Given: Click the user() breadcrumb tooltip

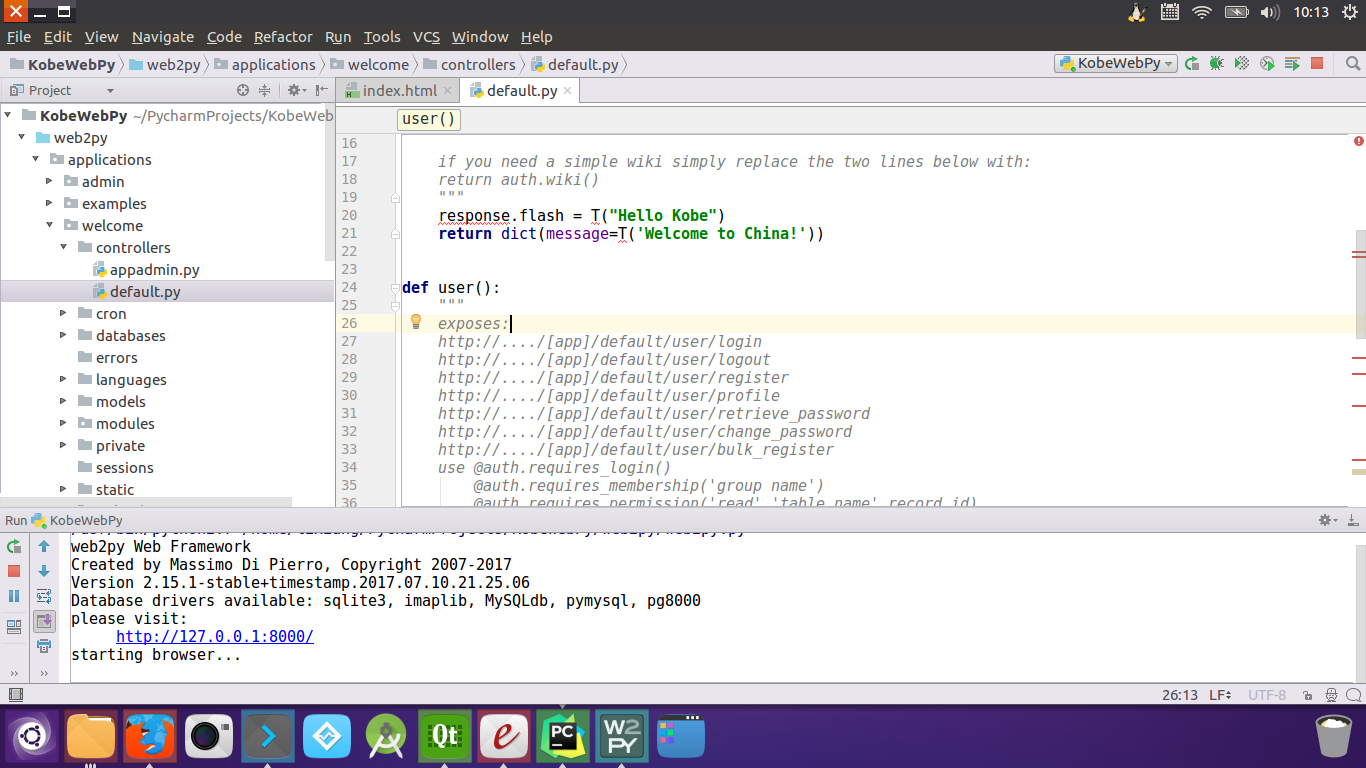Looking at the screenshot, I should (429, 119).
